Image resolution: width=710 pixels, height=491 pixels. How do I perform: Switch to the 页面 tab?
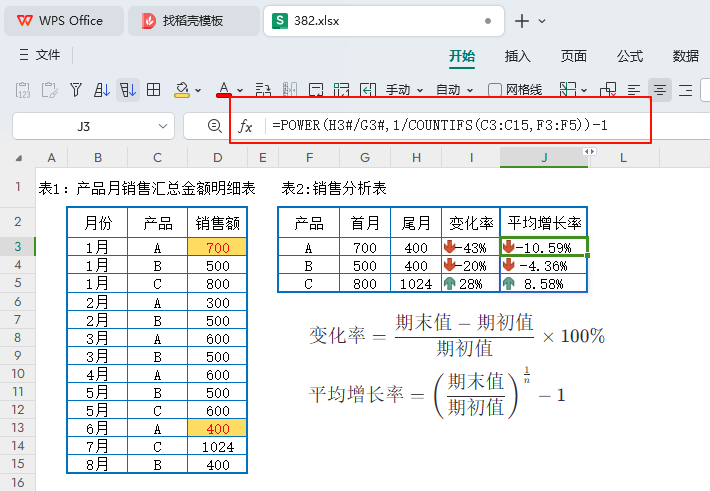574,56
